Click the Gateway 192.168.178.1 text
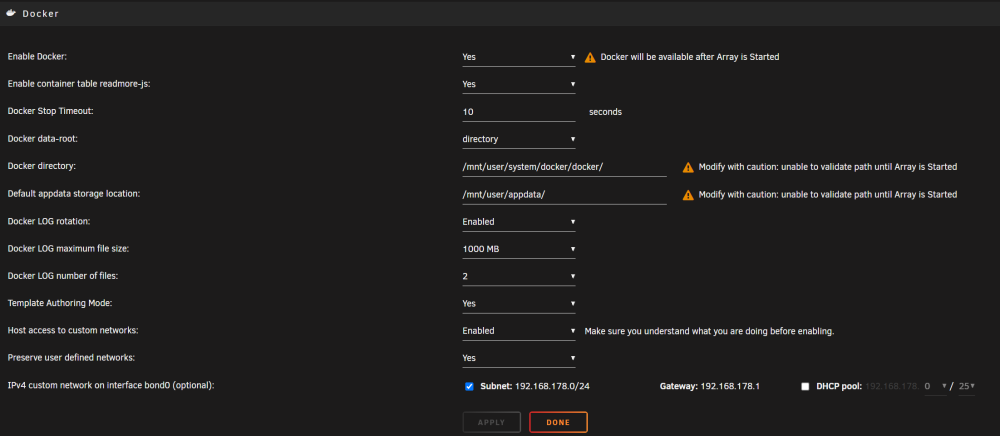The width and height of the screenshot is (1000, 436). point(710,386)
